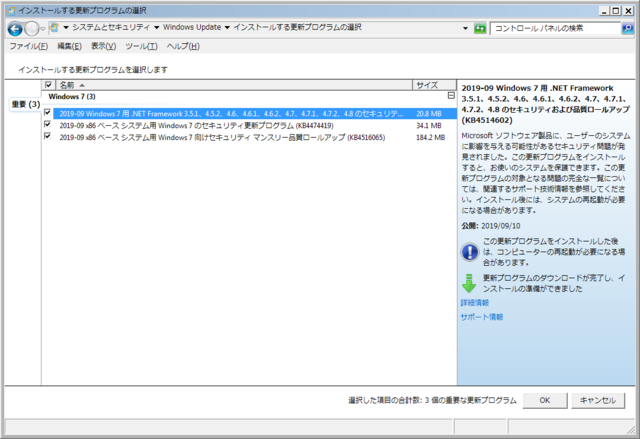This screenshot has height=439, width=640.
Task: Click the window title bar icon
Action: coord(11,10)
